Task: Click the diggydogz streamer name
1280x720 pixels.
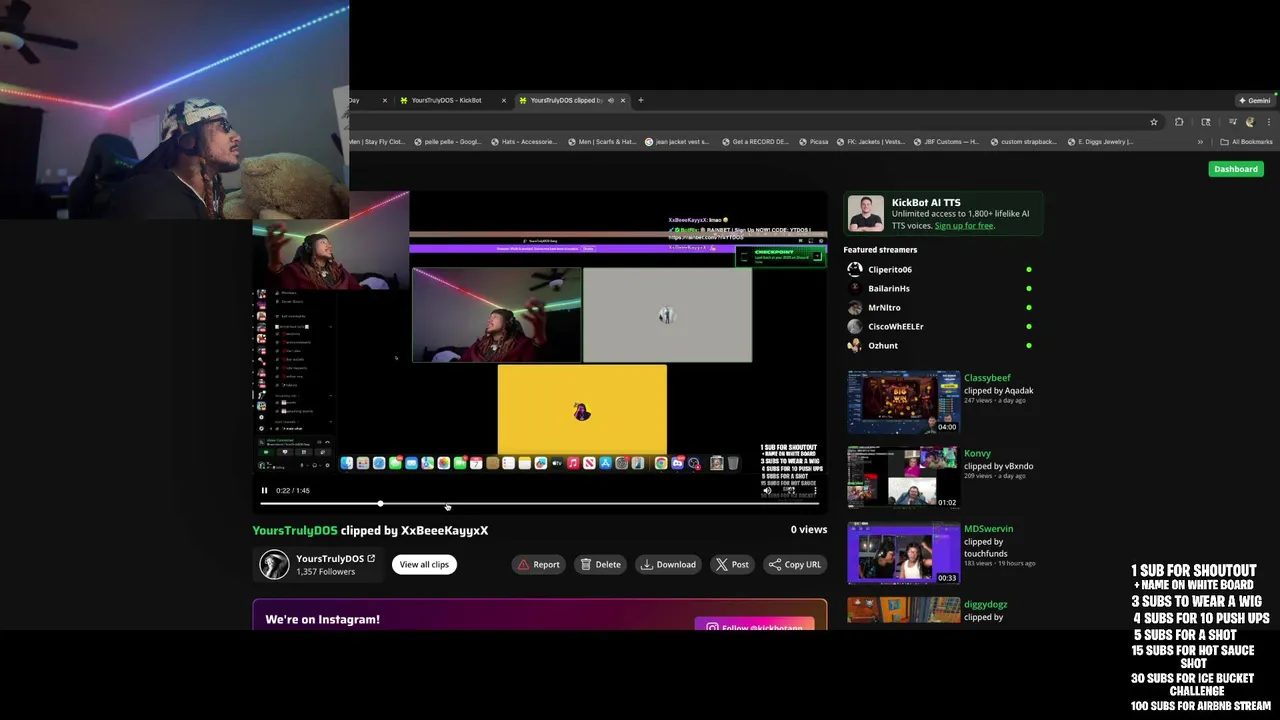Action: point(985,604)
